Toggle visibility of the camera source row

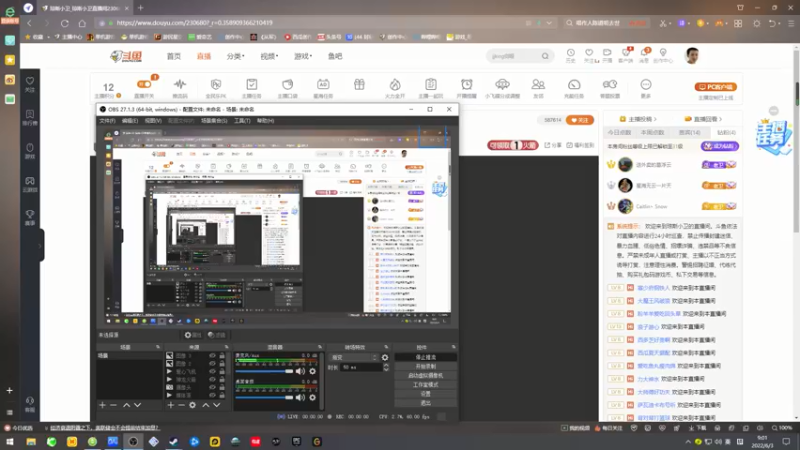point(212,387)
